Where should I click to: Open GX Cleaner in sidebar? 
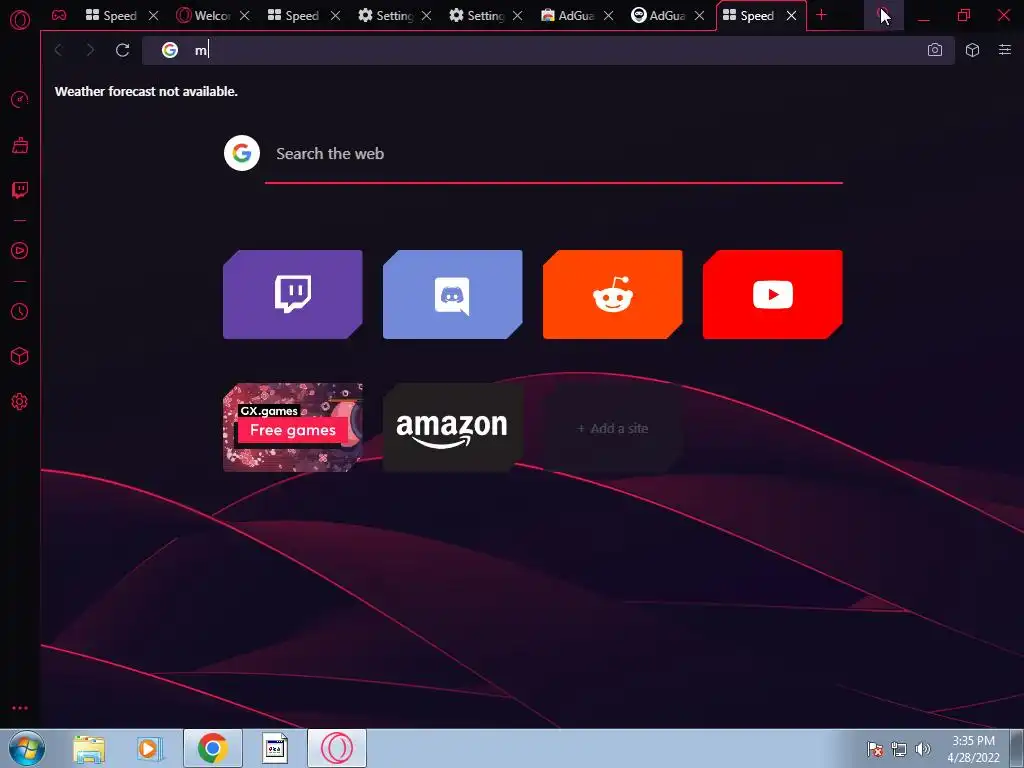20,145
